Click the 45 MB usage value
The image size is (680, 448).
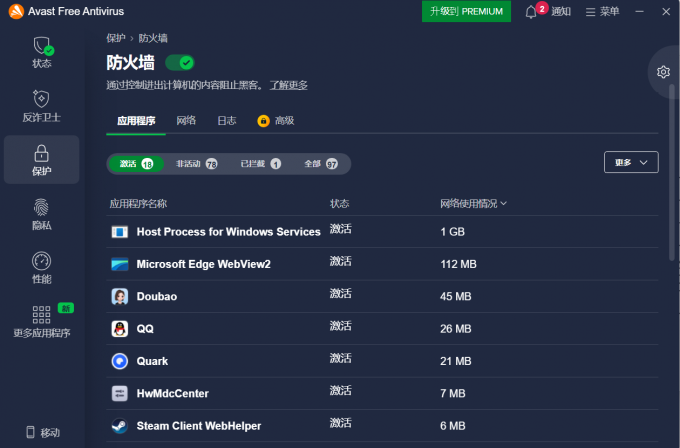click(455, 297)
